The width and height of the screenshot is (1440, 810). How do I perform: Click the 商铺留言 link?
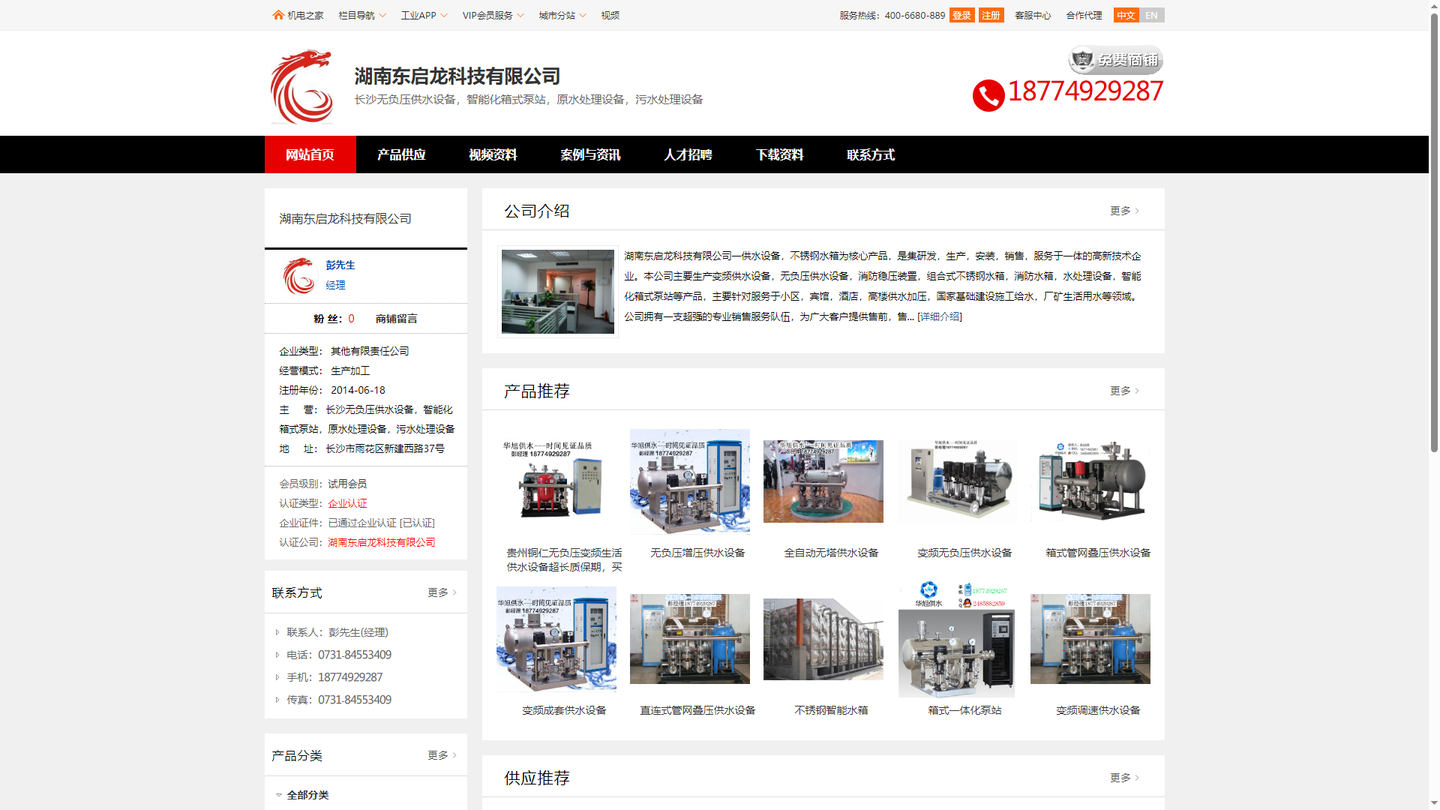point(396,319)
